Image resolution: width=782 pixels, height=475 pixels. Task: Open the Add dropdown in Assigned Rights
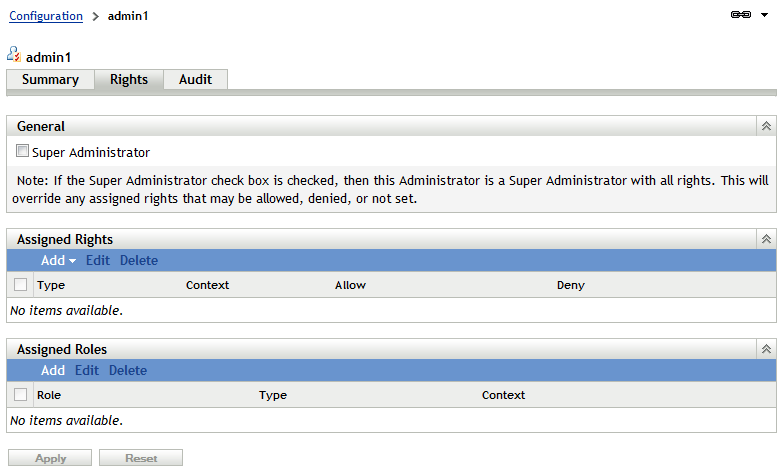click(x=58, y=261)
